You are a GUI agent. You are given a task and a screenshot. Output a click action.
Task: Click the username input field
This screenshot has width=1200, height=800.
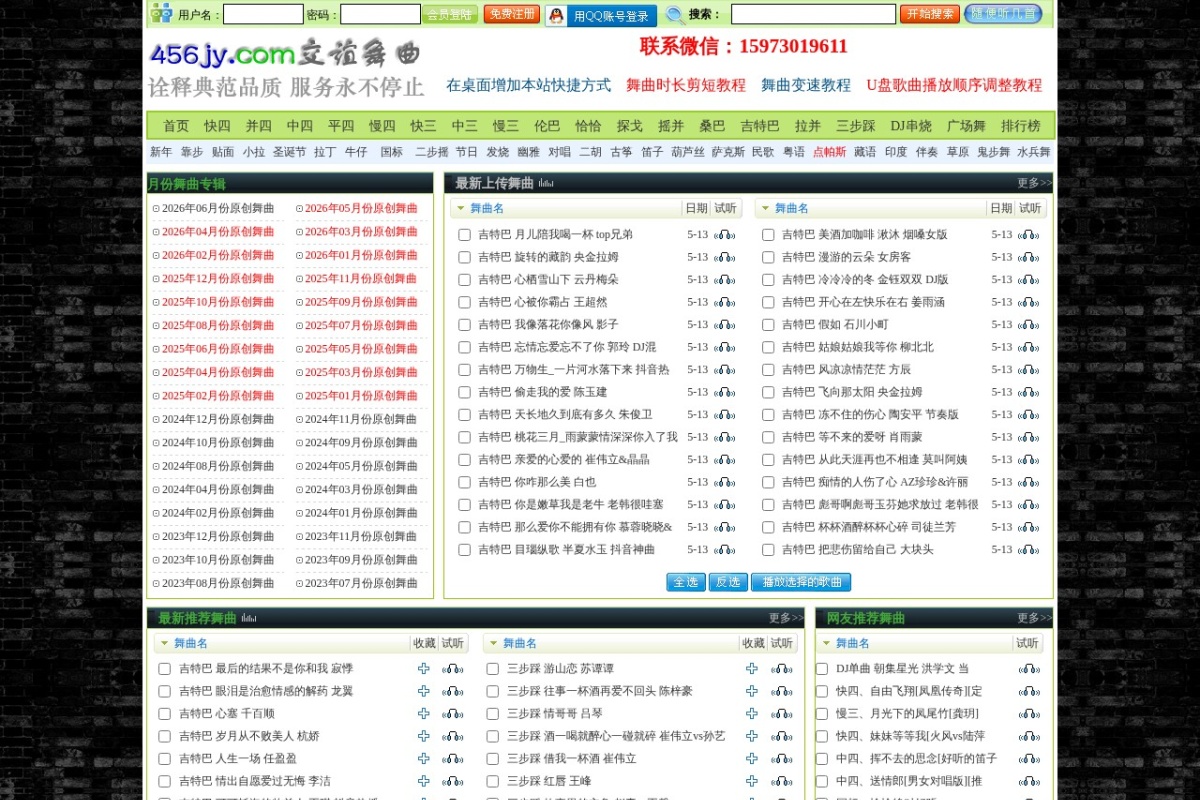point(263,15)
